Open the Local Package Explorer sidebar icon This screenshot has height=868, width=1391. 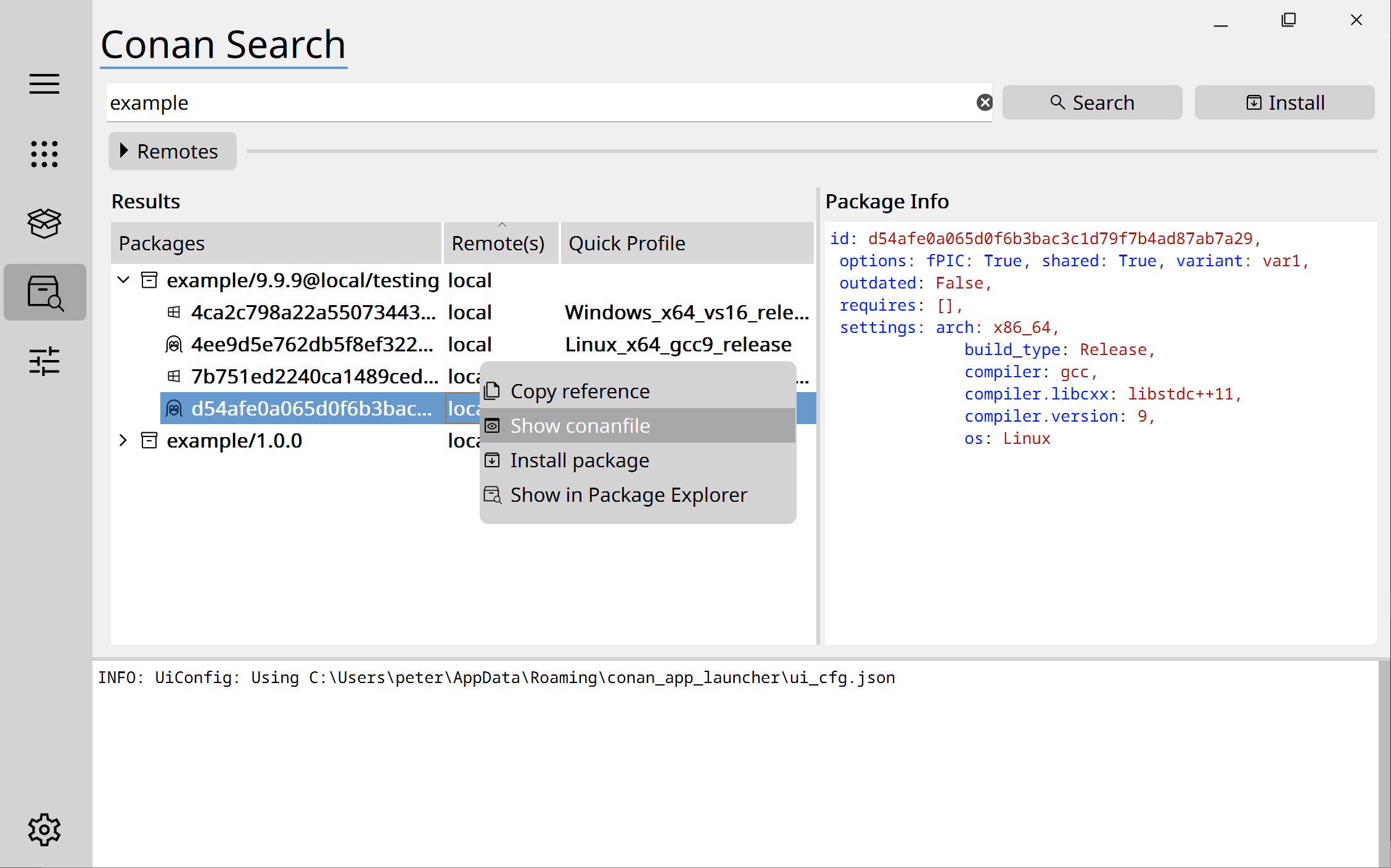[44, 223]
